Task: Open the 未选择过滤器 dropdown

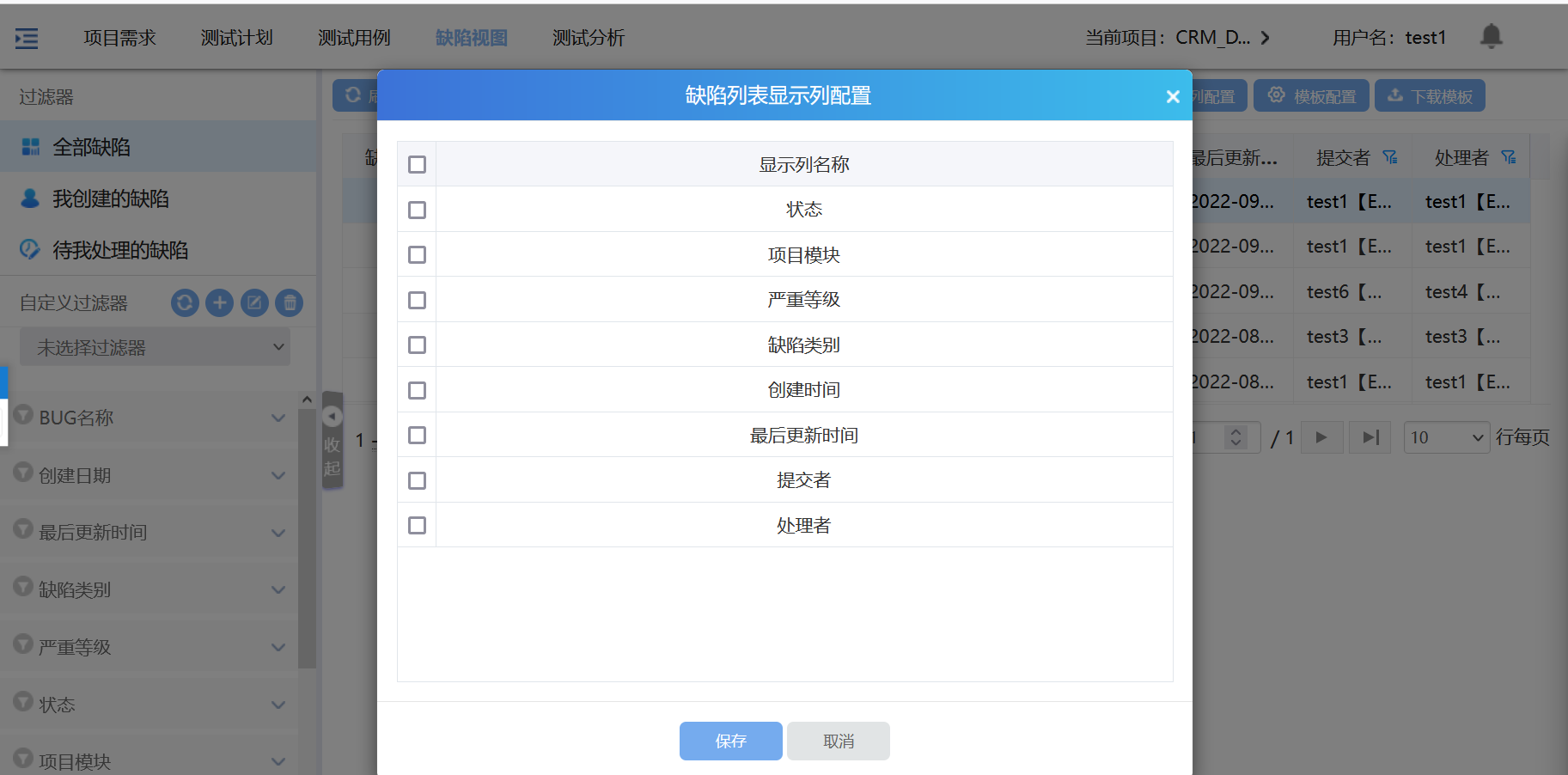Action: pyautogui.click(x=155, y=347)
